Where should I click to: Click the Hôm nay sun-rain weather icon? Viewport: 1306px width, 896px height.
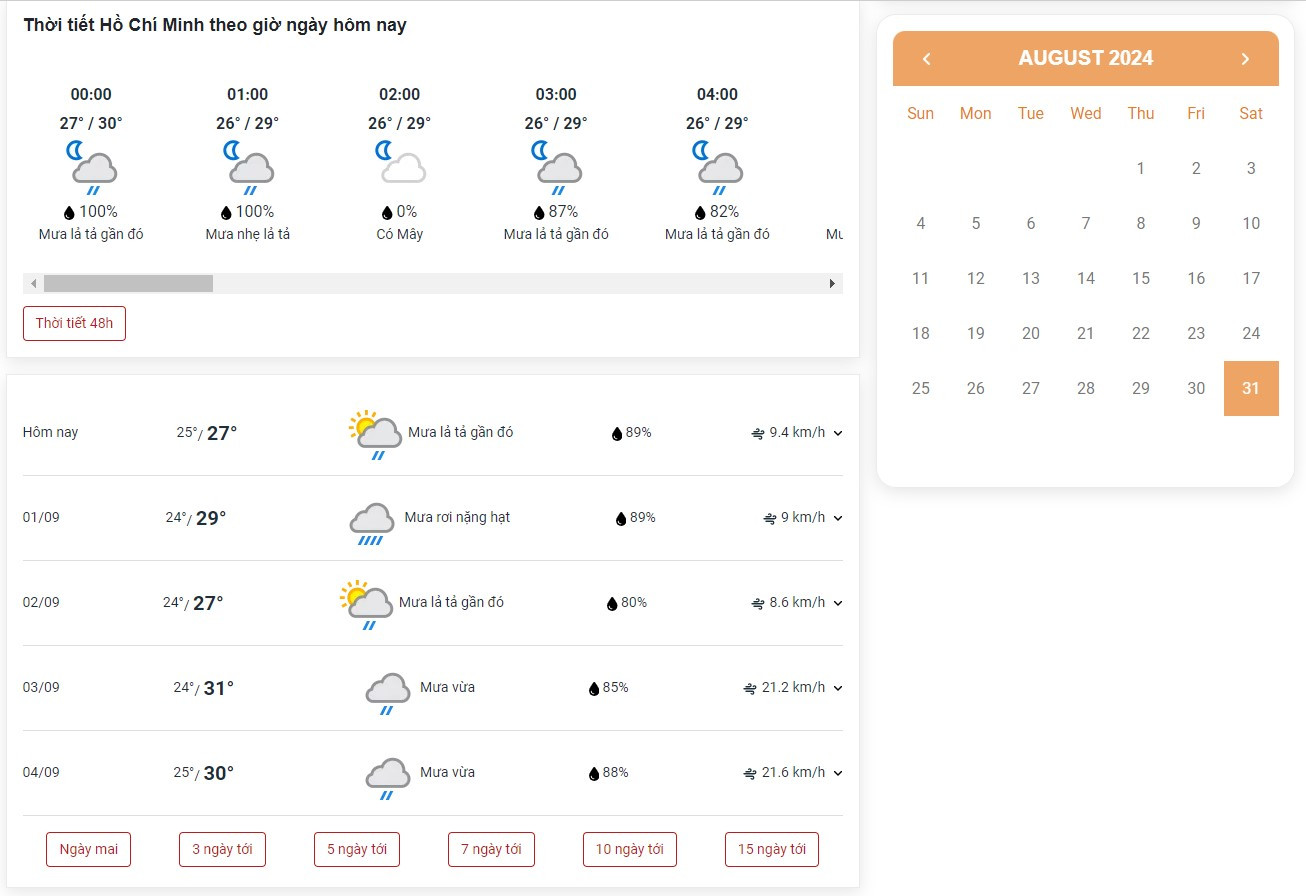click(375, 434)
